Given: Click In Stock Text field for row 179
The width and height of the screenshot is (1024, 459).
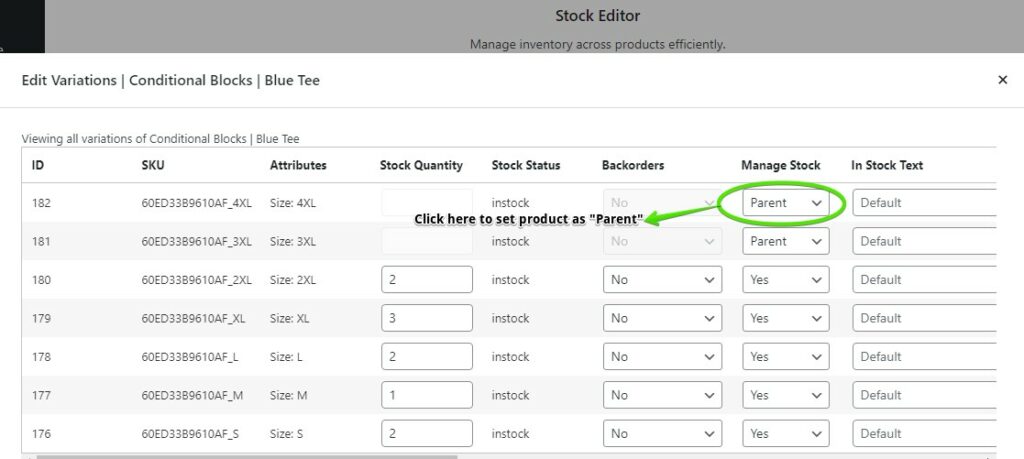Looking at the screenshot, I should click(x=924, y=319).
